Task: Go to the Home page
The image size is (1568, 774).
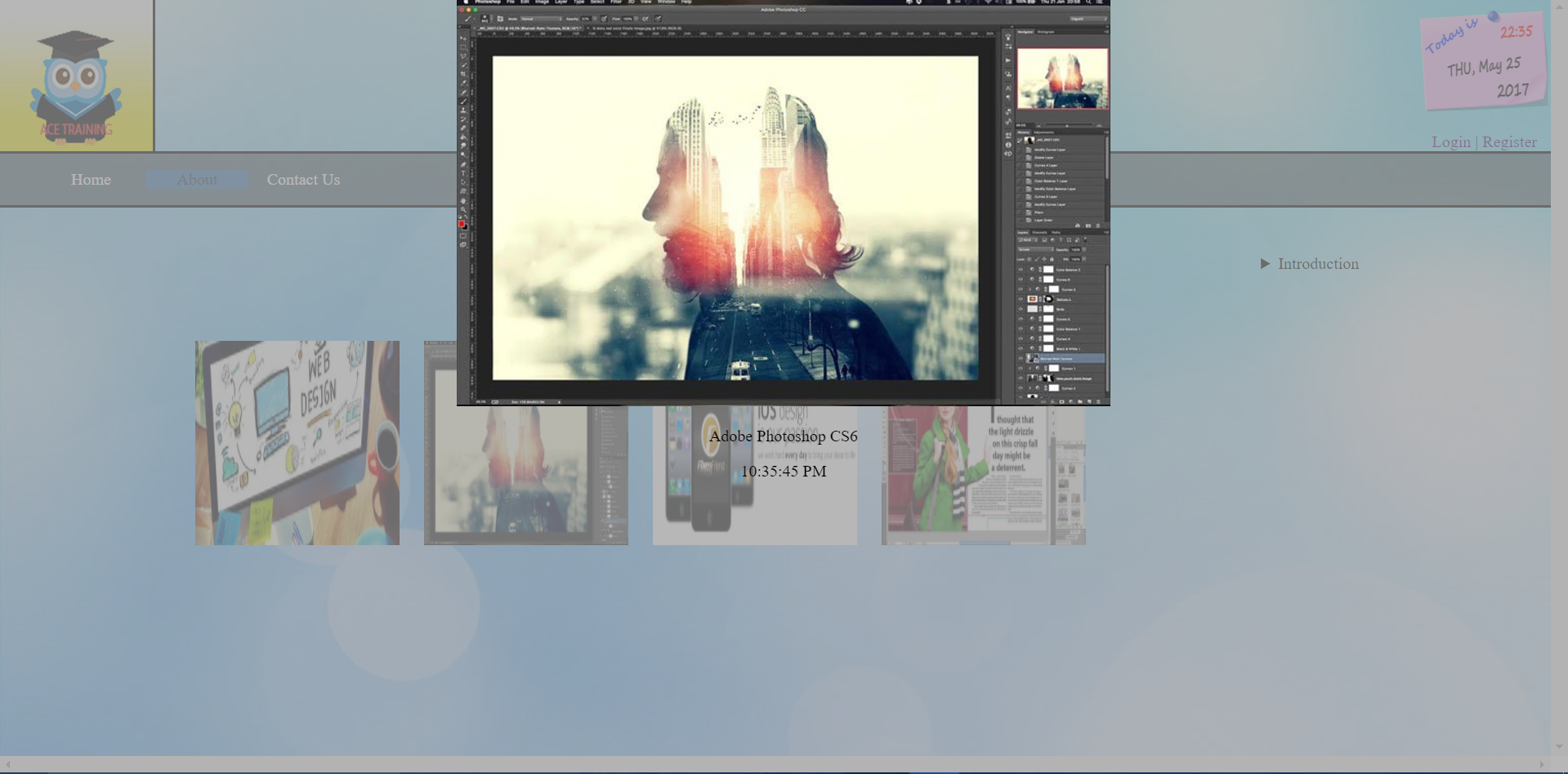Action: (x=91, y=180)
